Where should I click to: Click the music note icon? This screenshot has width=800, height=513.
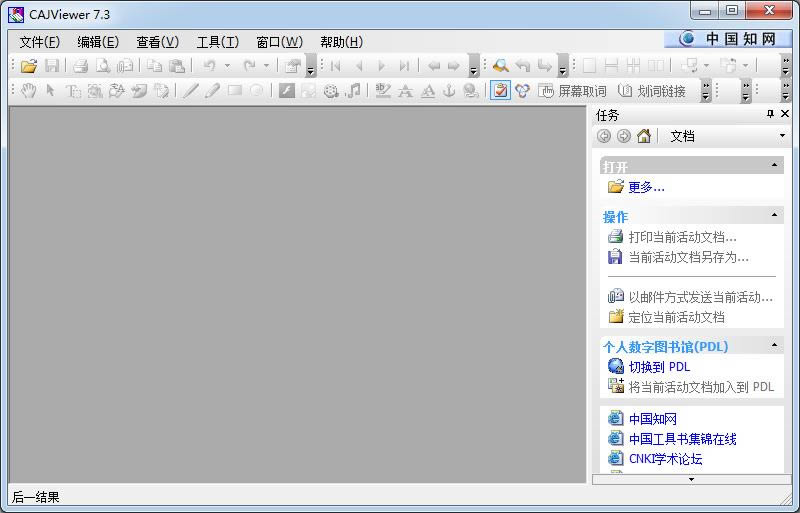click(353, 91)
